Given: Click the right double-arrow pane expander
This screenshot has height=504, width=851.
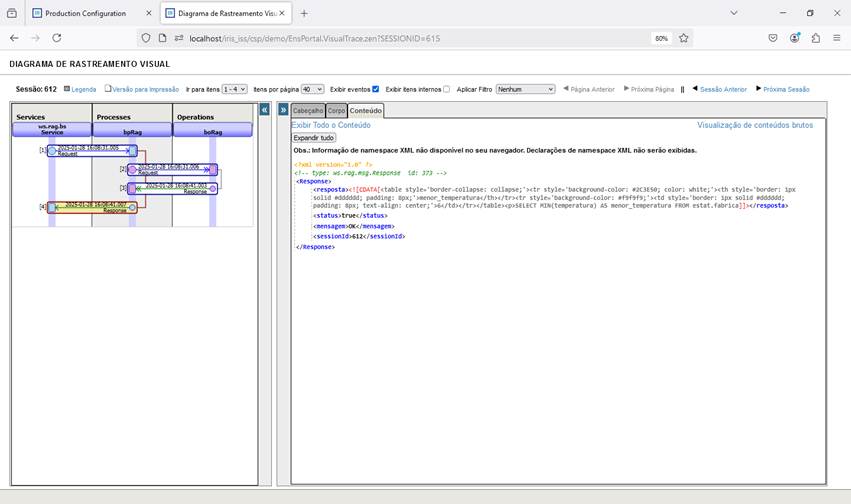Looking at the screenshot, I should [x=283, y=109].
